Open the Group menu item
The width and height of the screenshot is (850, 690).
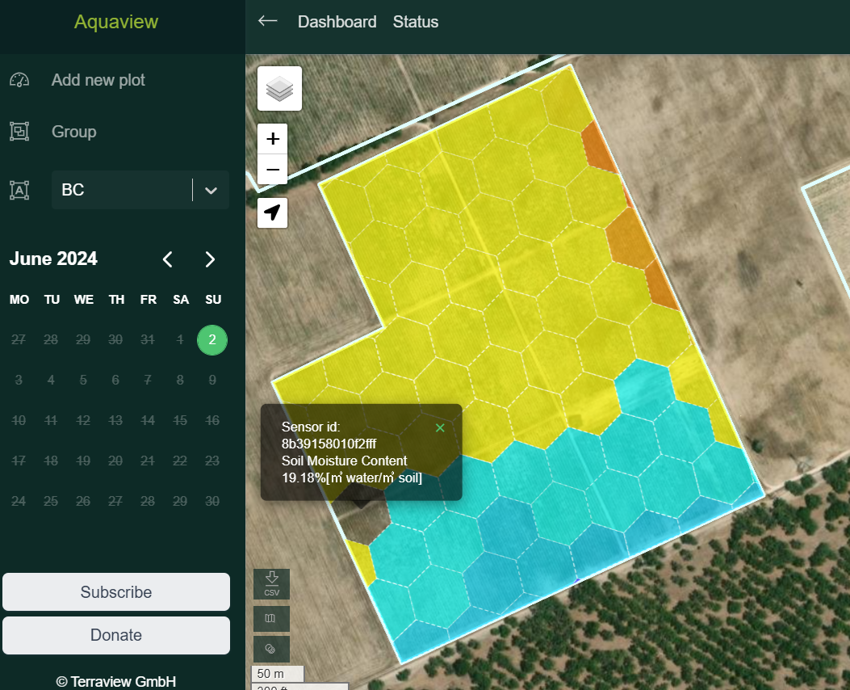[x=73, y=132]
